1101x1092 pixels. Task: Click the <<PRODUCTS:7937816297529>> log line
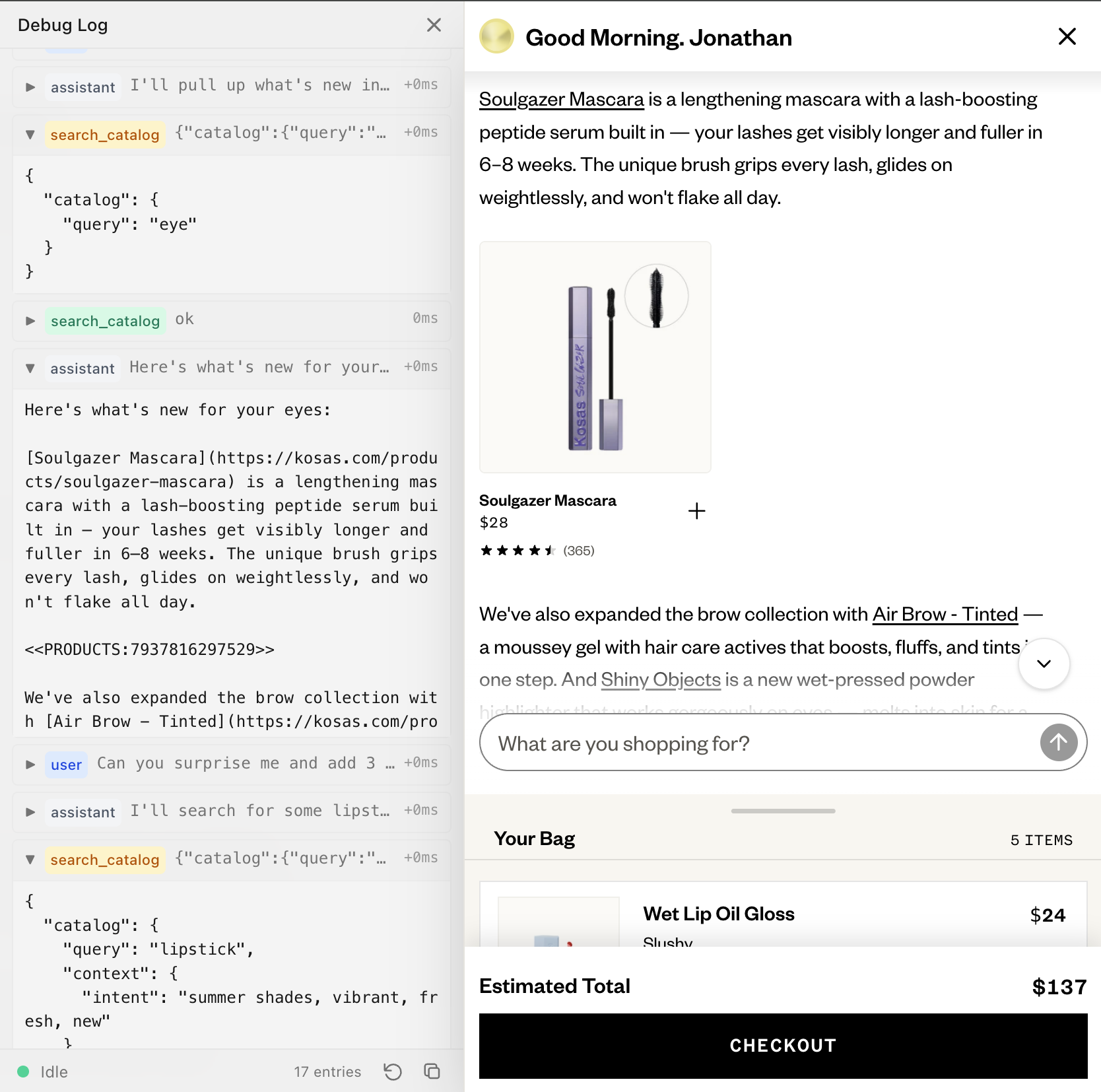150,649
